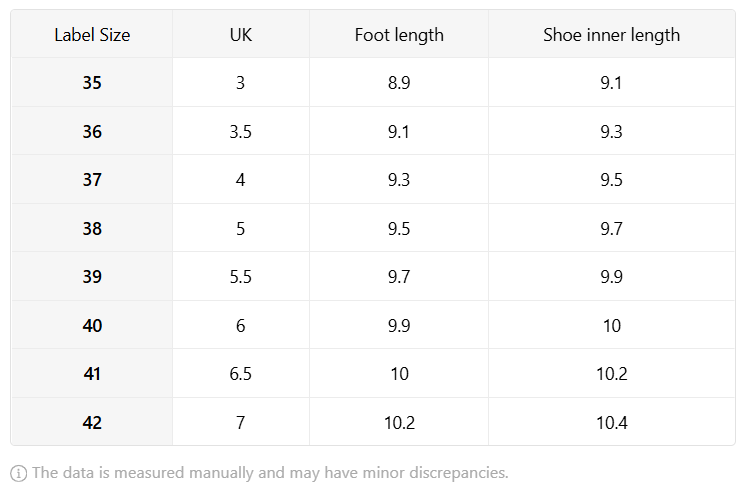Select the Foot length column header
The image size is (748, 491).
tap(399, 35)
